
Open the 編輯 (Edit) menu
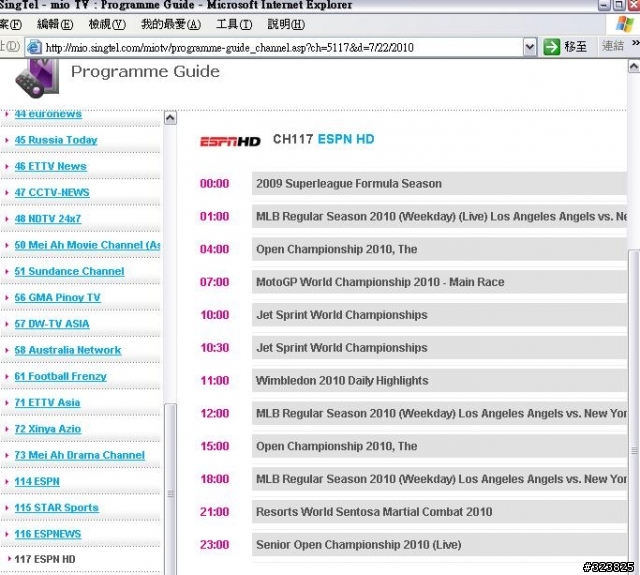54,24
